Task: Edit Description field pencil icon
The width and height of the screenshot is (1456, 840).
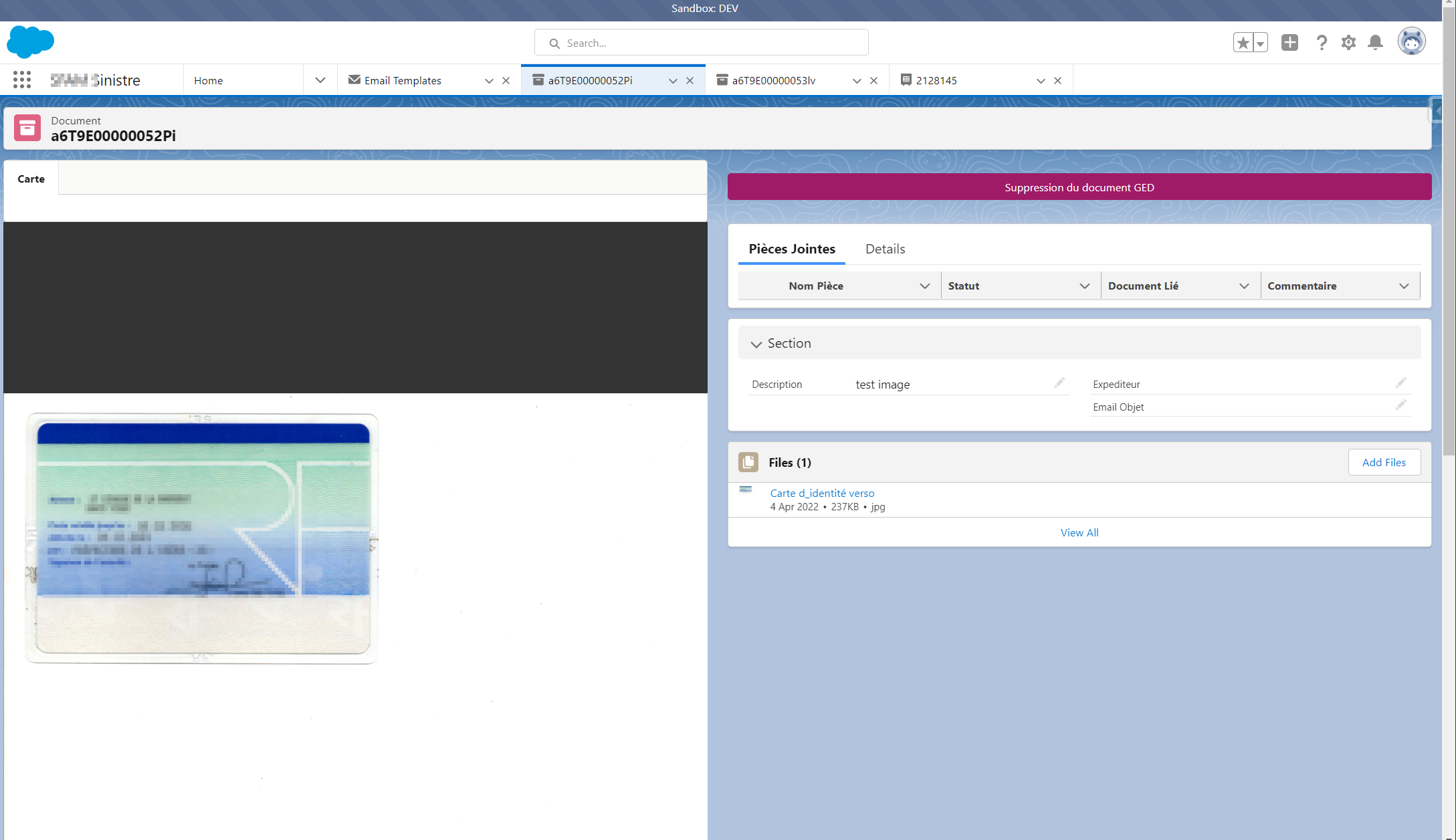Action: click(x=1059, y=383)
